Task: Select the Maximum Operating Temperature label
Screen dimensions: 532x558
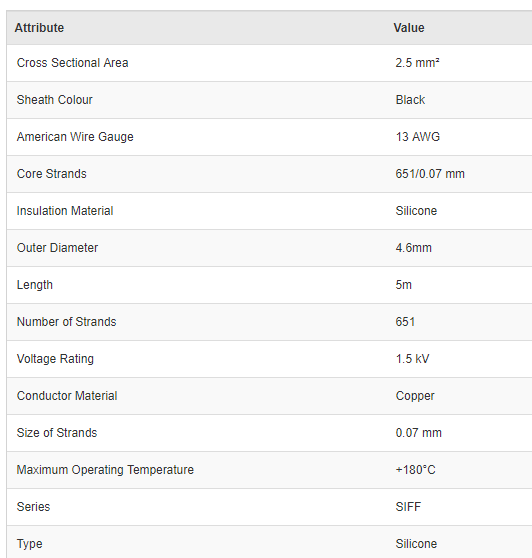Action: click(105, 470)
